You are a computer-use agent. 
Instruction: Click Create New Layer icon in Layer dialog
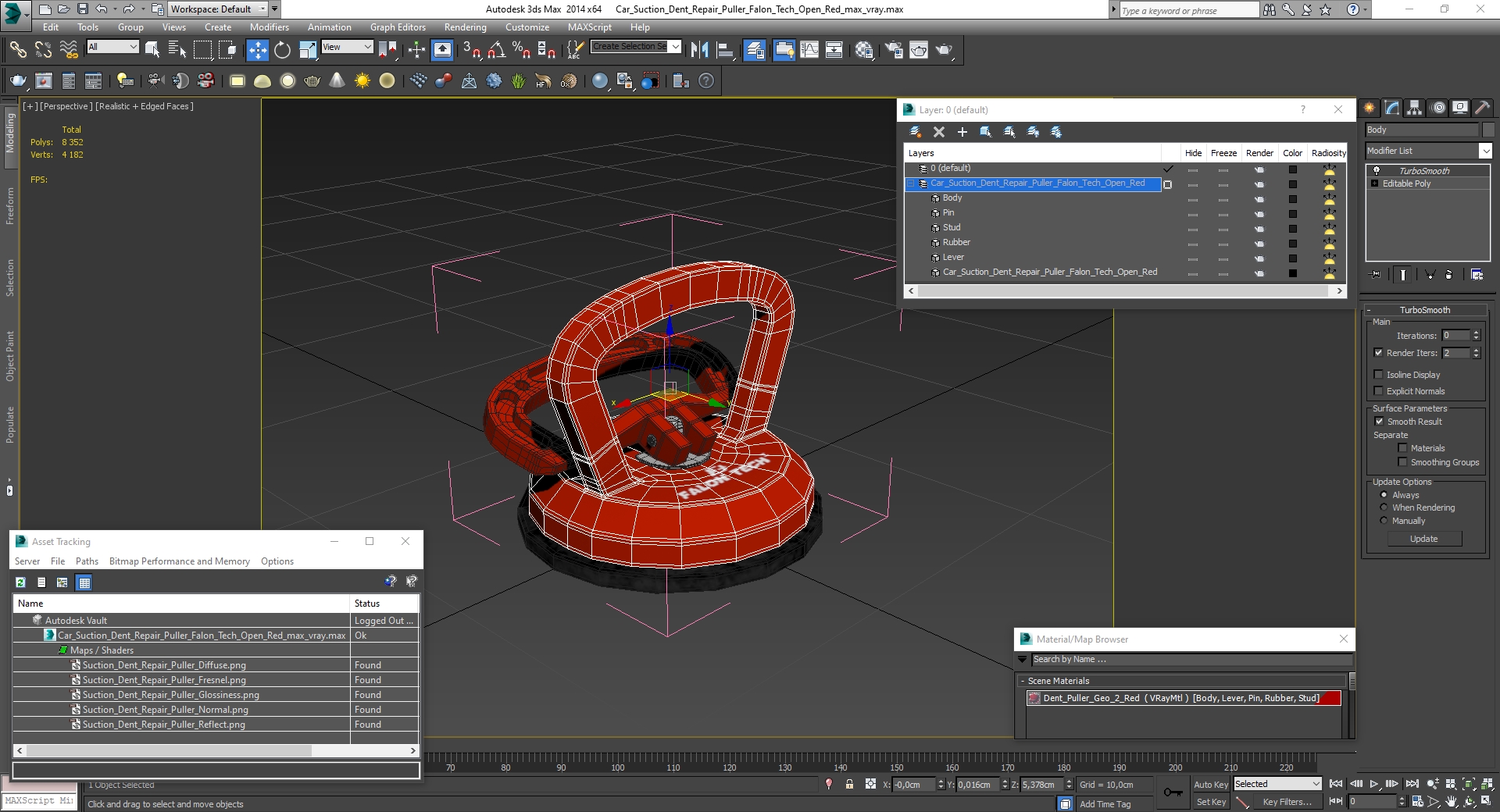click(x=916, y=132)
